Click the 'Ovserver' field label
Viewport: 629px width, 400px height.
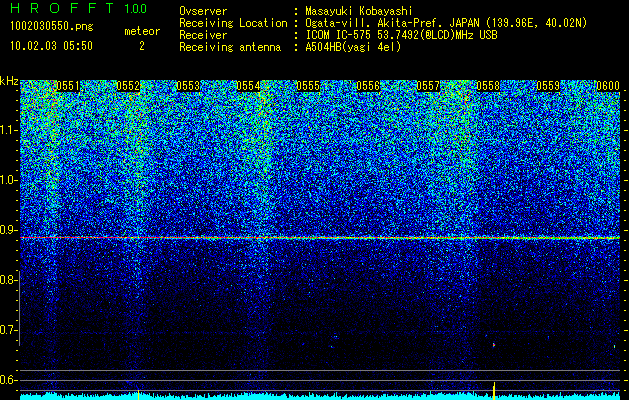(203, 11)
